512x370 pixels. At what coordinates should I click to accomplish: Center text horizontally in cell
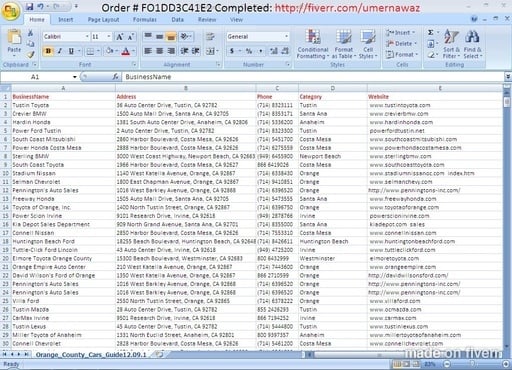click(160, 51)
